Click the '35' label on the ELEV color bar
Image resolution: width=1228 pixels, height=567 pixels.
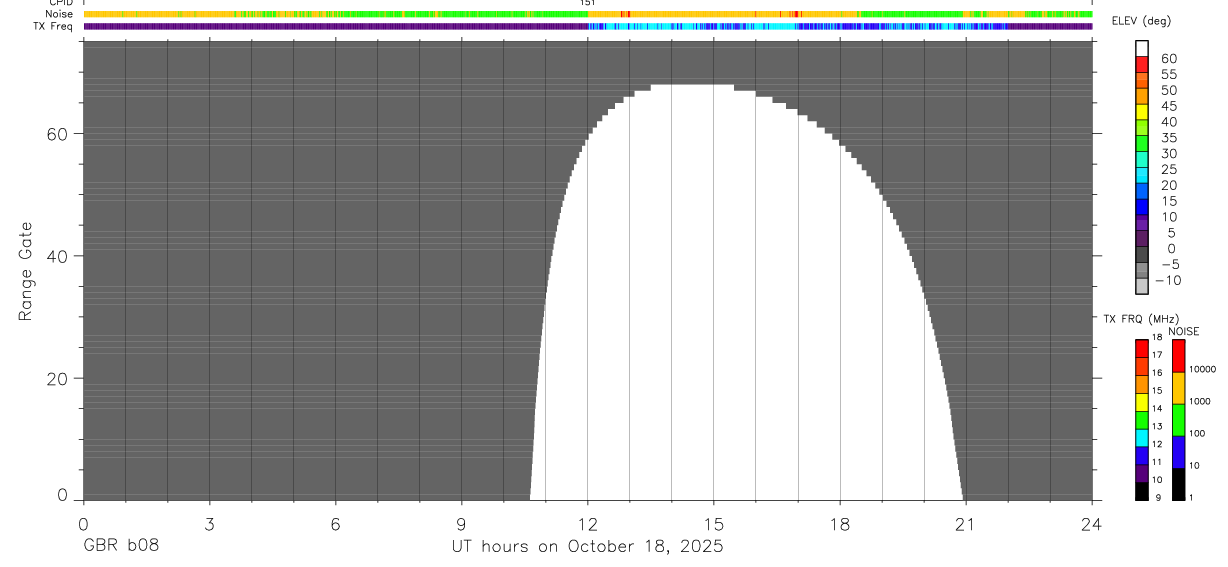pos(1169,138)
